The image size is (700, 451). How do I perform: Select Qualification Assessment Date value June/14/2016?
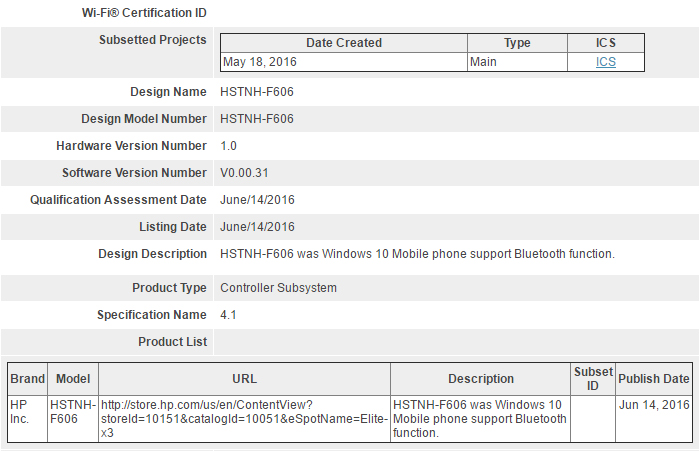[257, 200]
